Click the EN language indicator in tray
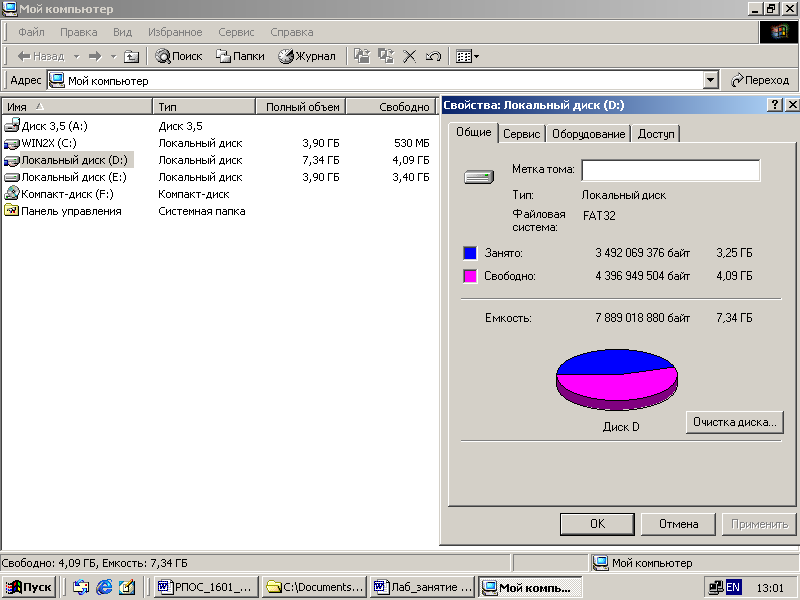Image resolution: width=800 pixels, height=600 pixels. 733,587
